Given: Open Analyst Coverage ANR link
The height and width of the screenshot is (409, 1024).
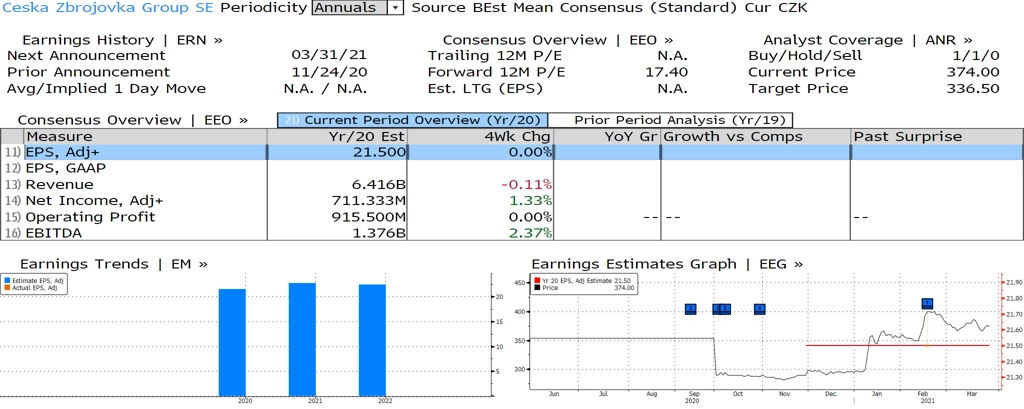Looking at the screenshot, I should tap(867, 40).
